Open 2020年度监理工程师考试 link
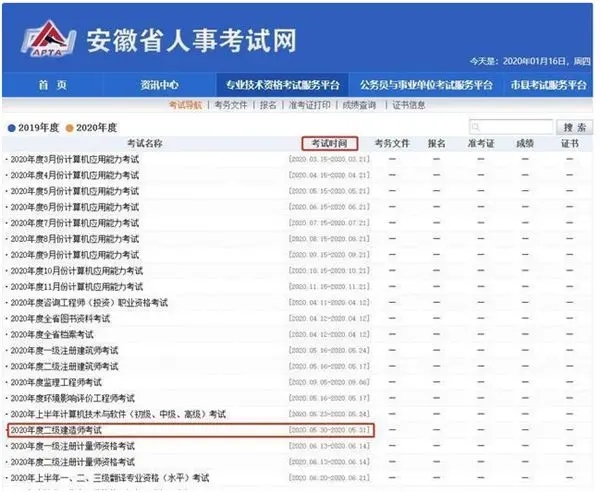Viewport: 600px width, 492px height. (x=56, y=383)
